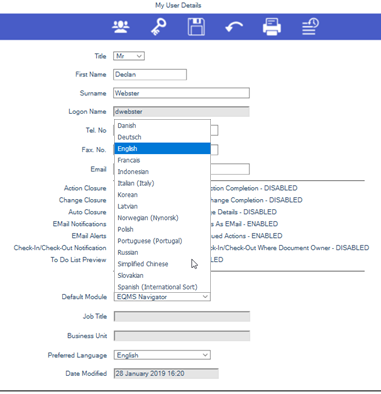Screen dimensions: 381x394
Task: Choose Korean from the list
Action: pyautogui.click(x=162, y=195)
